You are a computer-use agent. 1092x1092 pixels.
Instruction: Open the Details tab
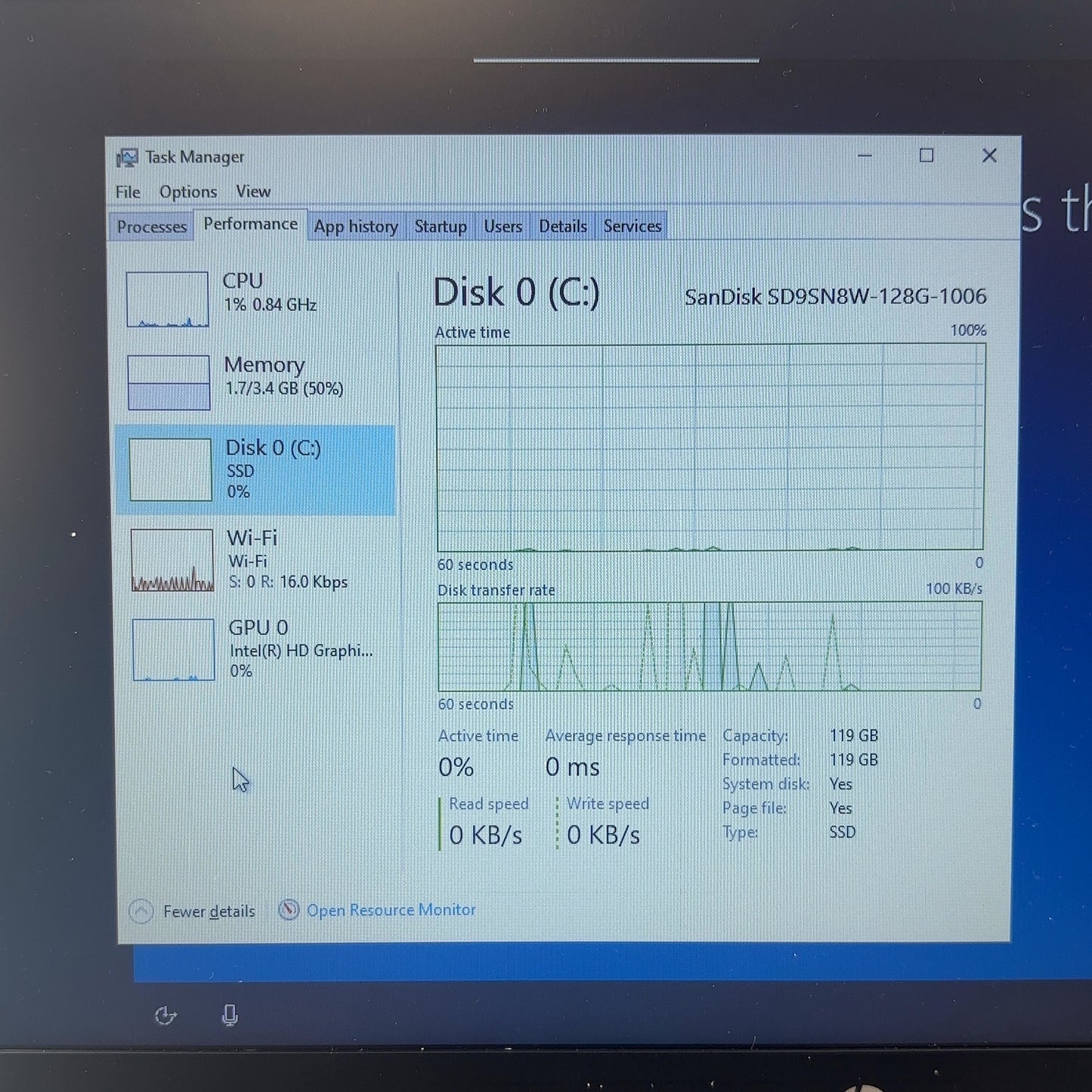pyautogui.click(x=563, y=226)
